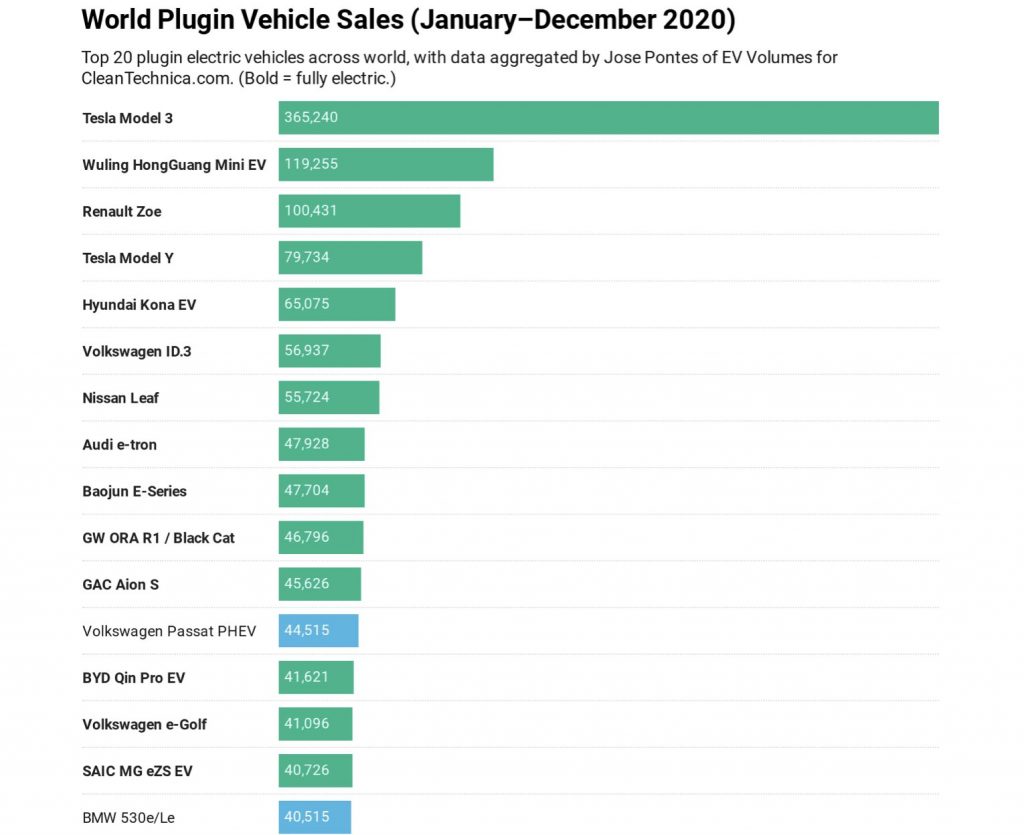Click the 'Nissan Leaf' row label
Screen dimensions: 1024x835
[120, 398]
